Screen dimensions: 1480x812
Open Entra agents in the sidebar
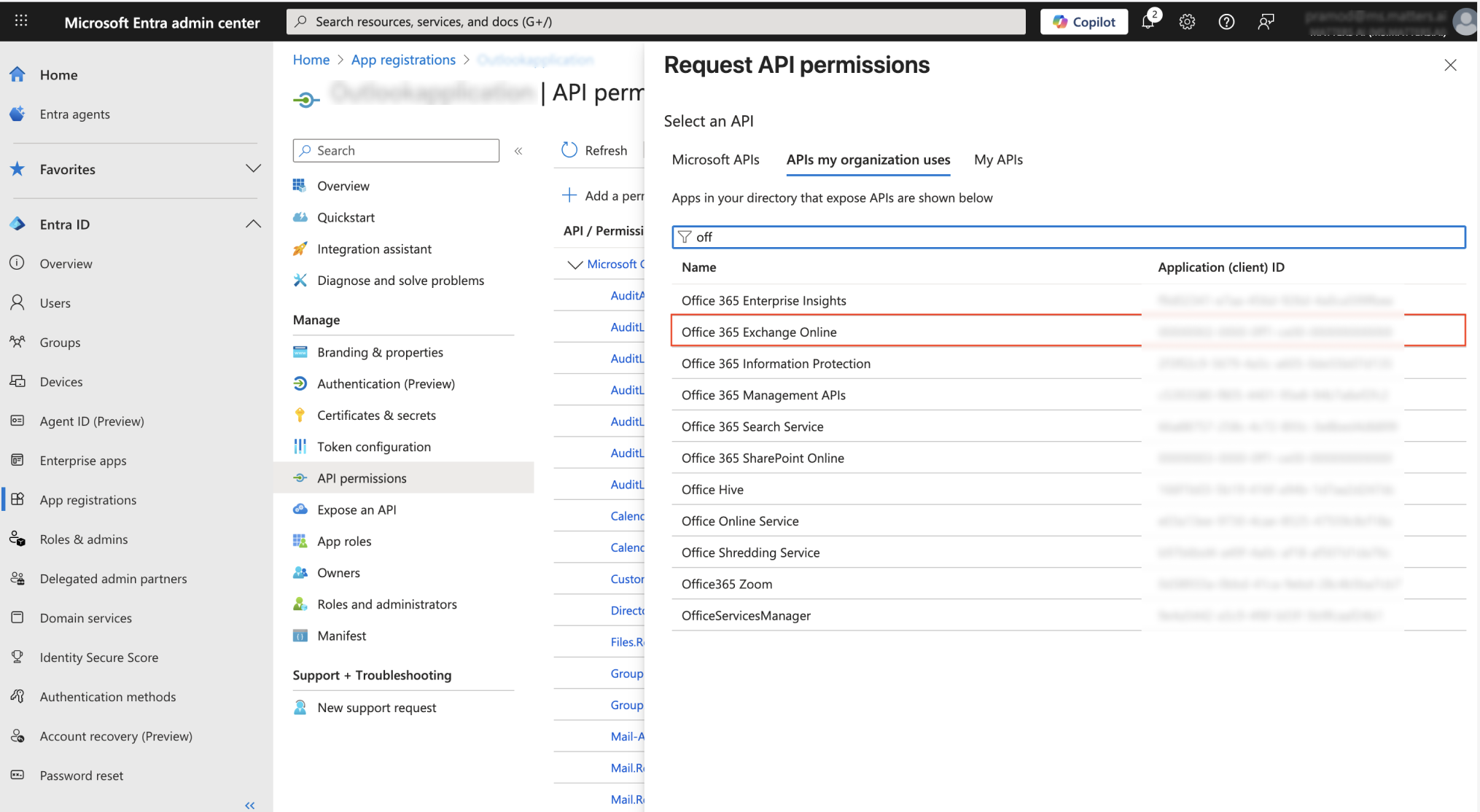coord(74,114)
